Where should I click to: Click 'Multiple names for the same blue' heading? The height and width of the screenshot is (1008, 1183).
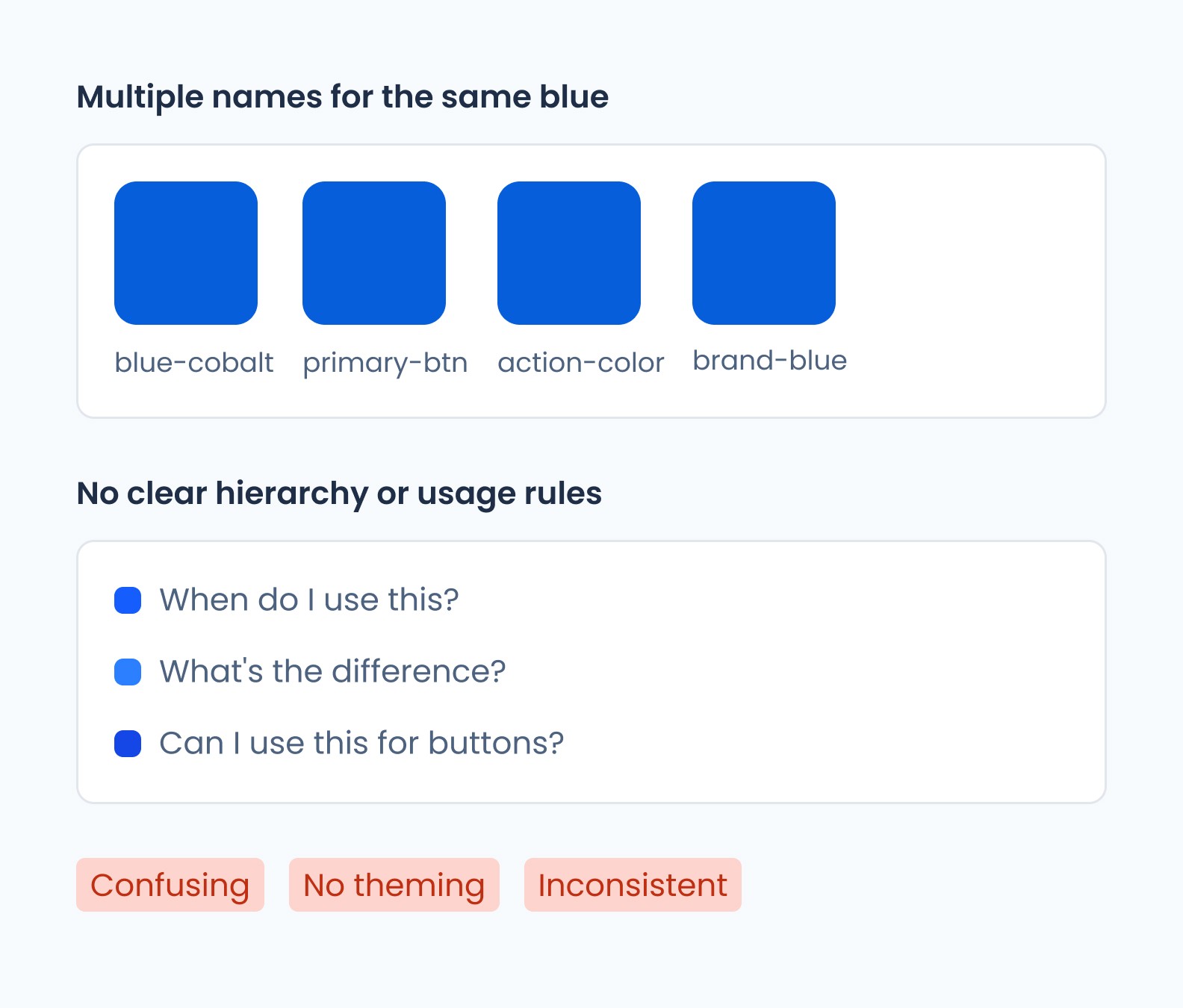click(x=342, y=97)
